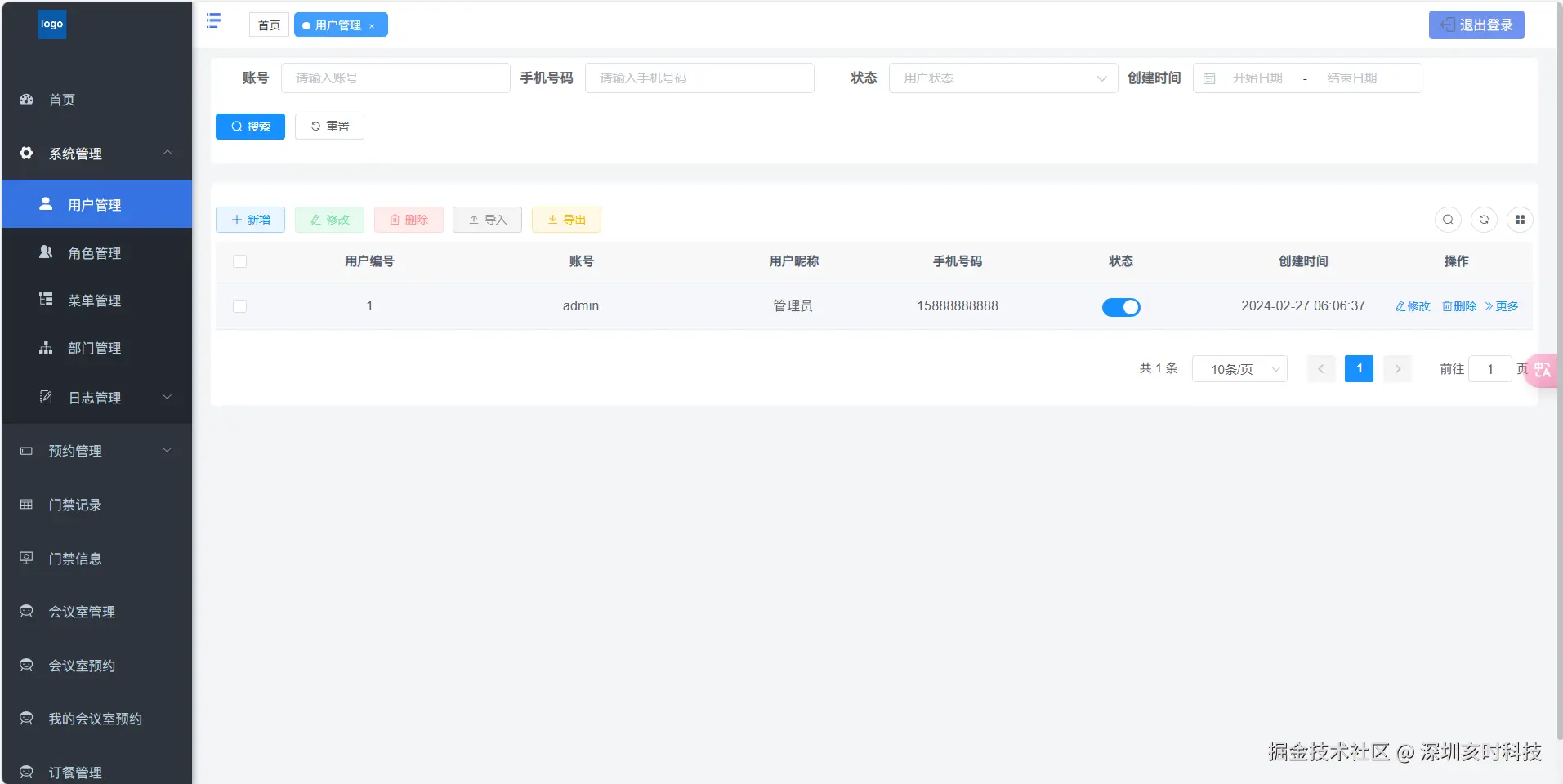Click the green 修改 toolbar button
1563x784 pixels.
[x=329, y=220]
